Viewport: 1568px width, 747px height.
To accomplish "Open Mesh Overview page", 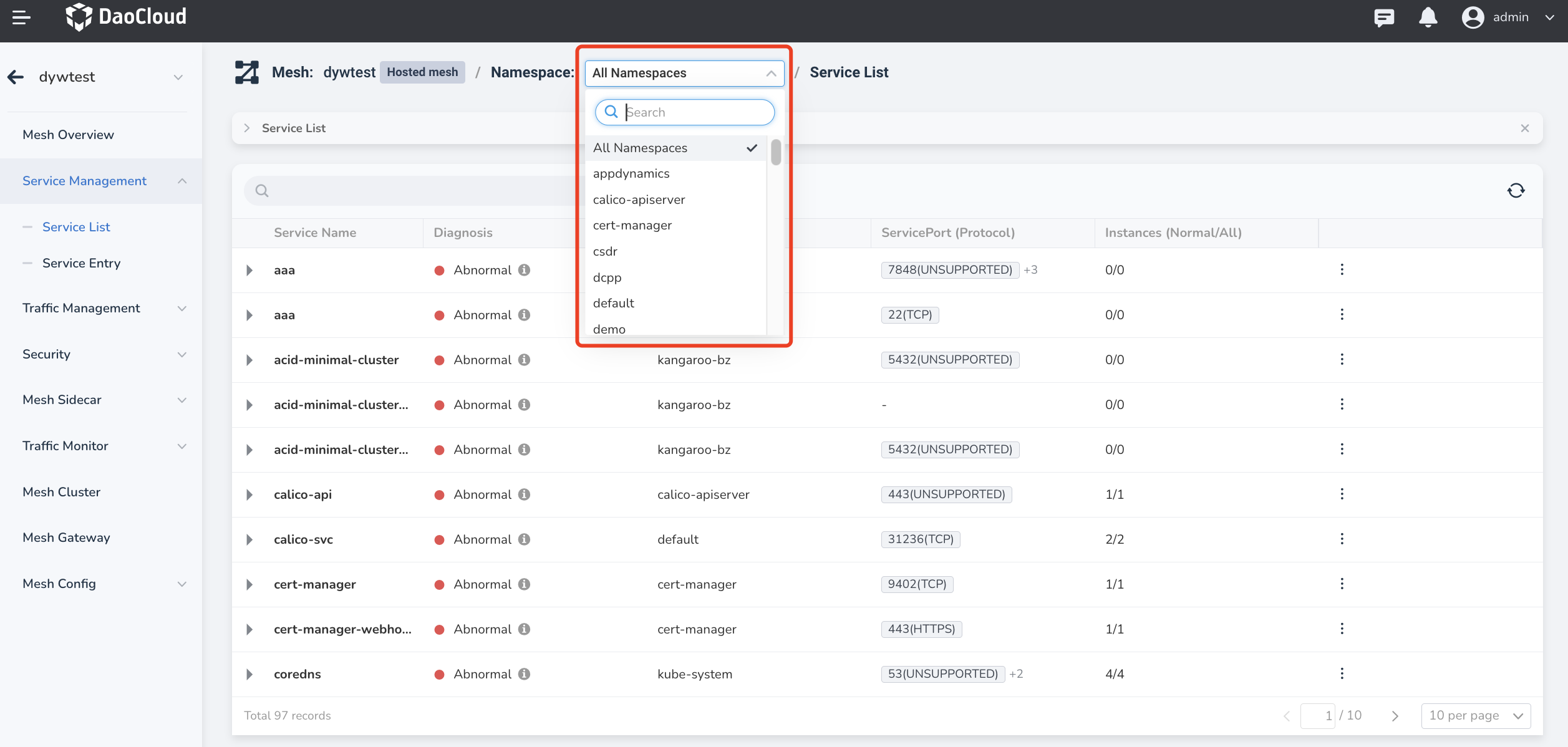I will pos(68,135).
